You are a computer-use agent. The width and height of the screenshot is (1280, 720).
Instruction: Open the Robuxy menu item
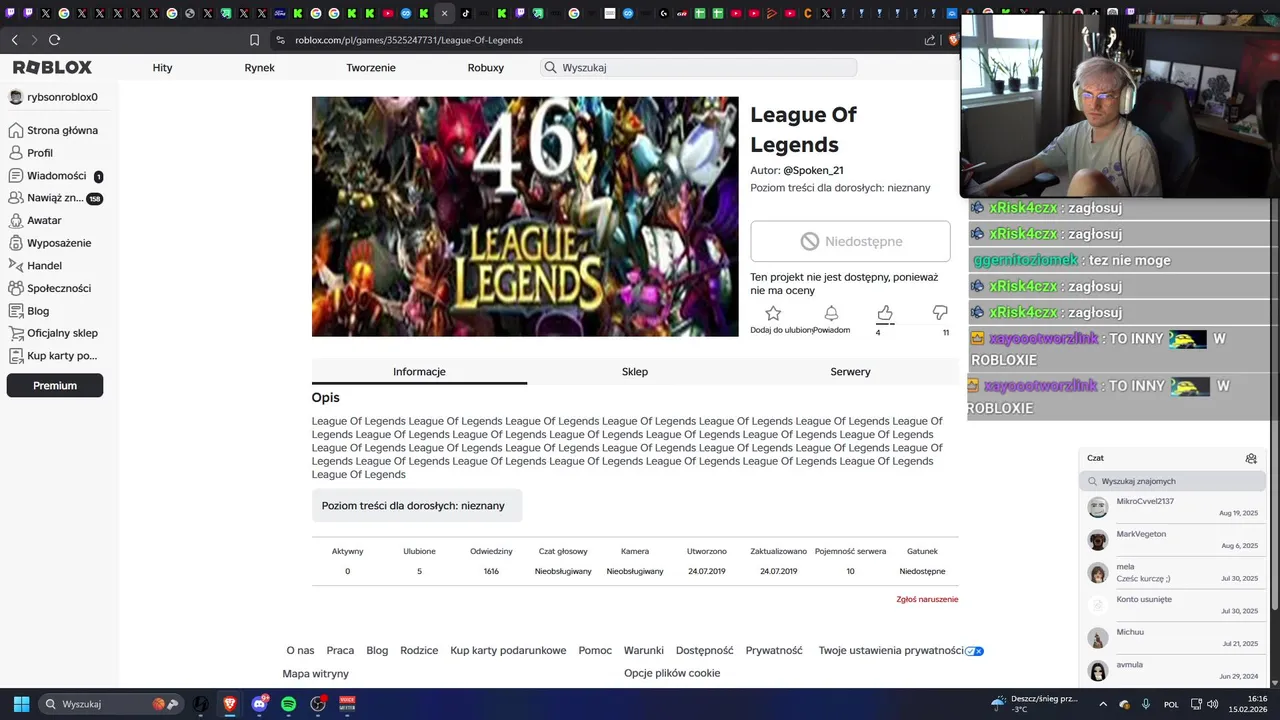[x=486, y=67]
